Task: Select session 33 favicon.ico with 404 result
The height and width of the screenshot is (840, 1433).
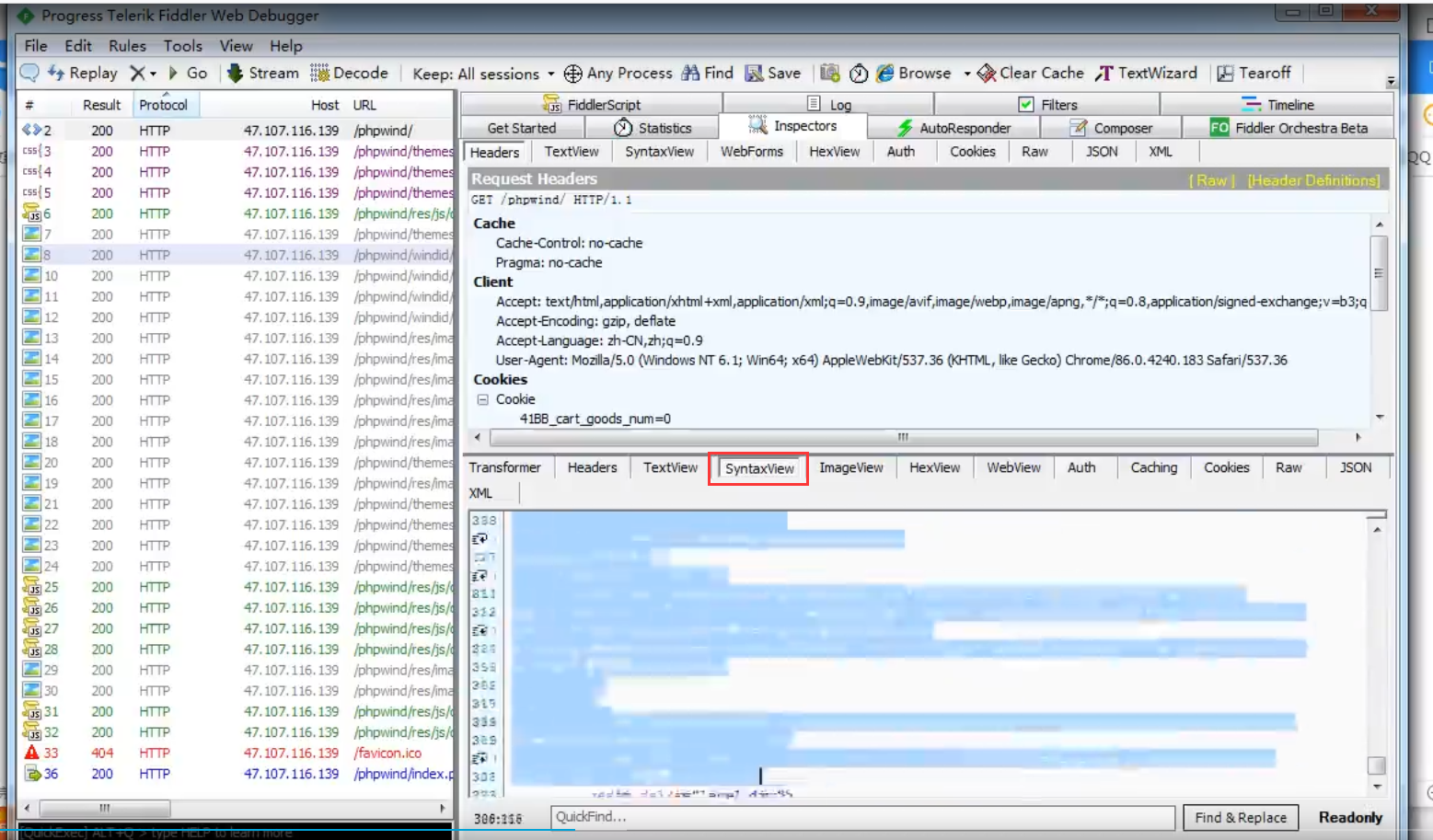Action: [237, 753]
